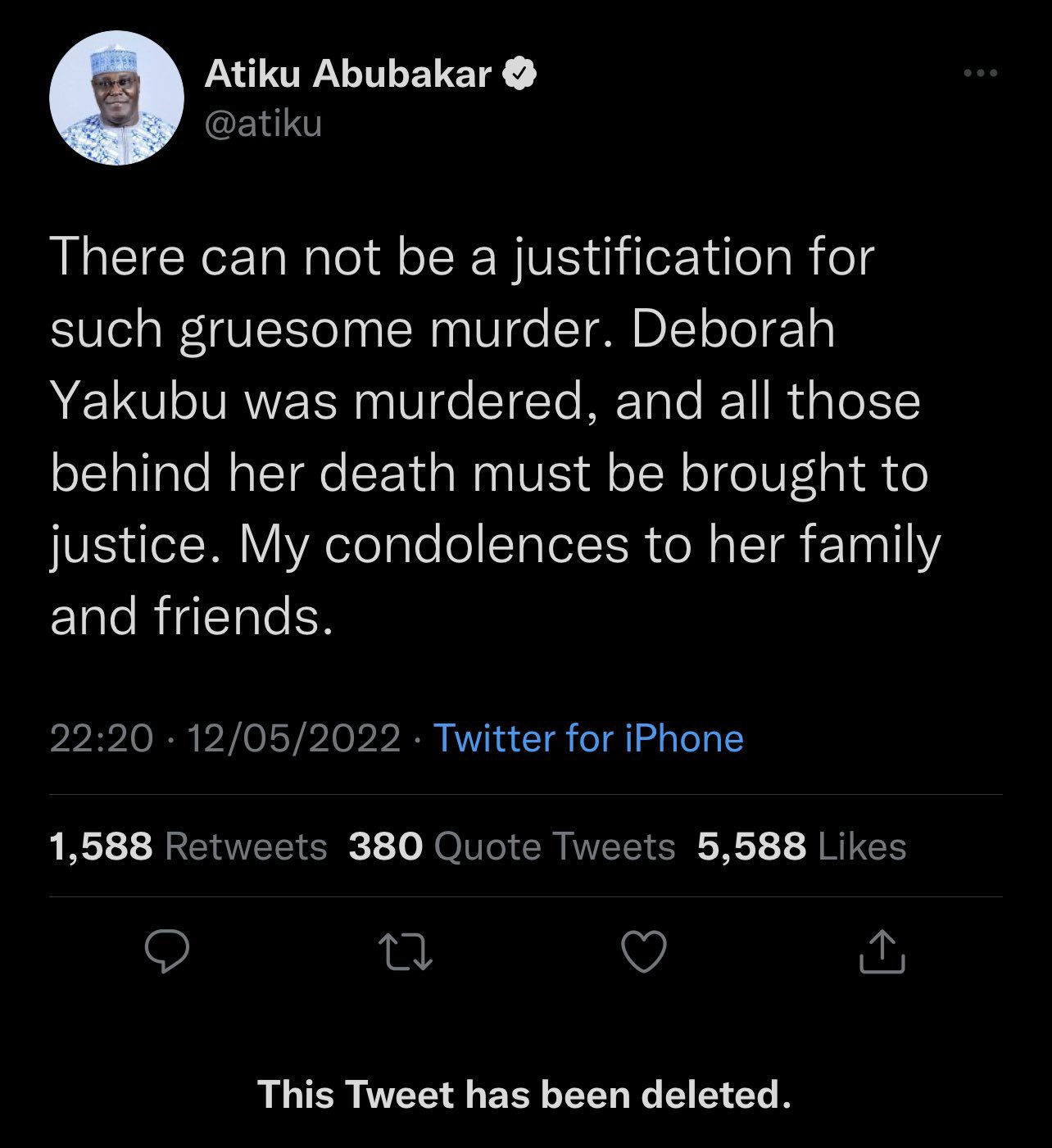Click the blue verified badge
1052x1148 pixels.
tap(519, 75)
